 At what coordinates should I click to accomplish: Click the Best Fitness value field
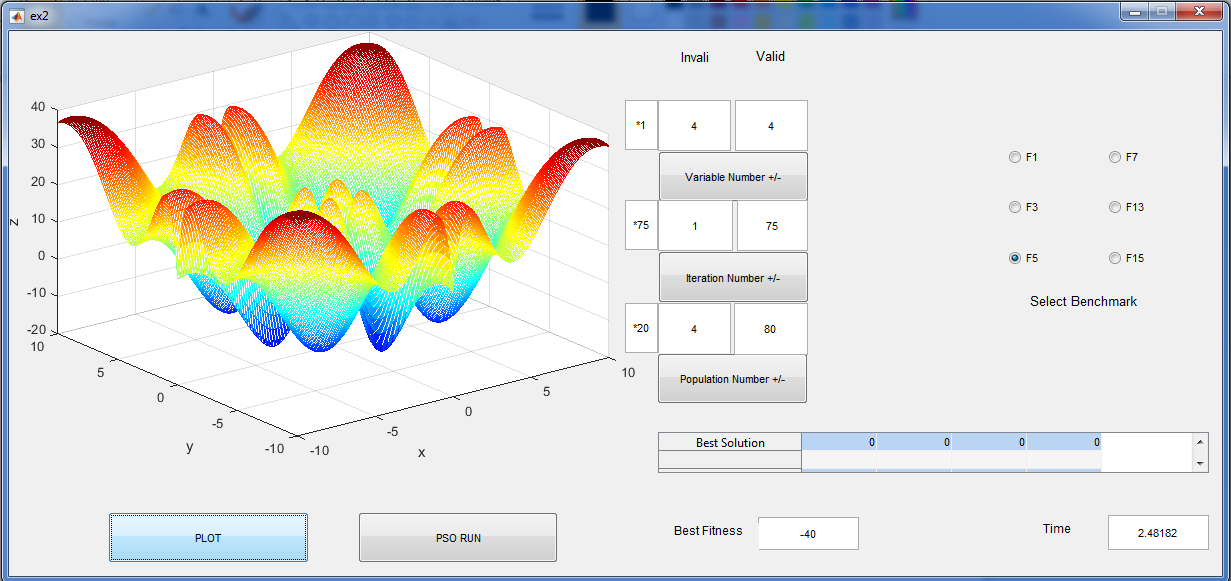point(808,534)
